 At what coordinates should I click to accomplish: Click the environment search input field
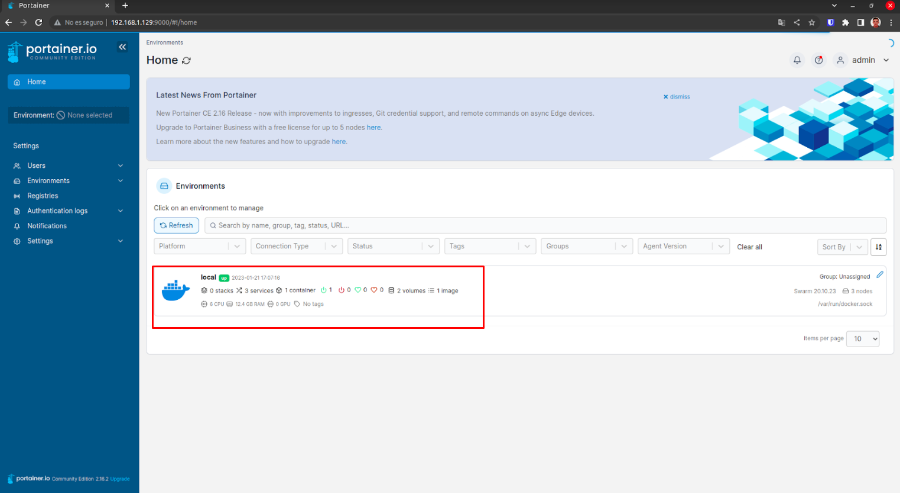tap(545, 226)
